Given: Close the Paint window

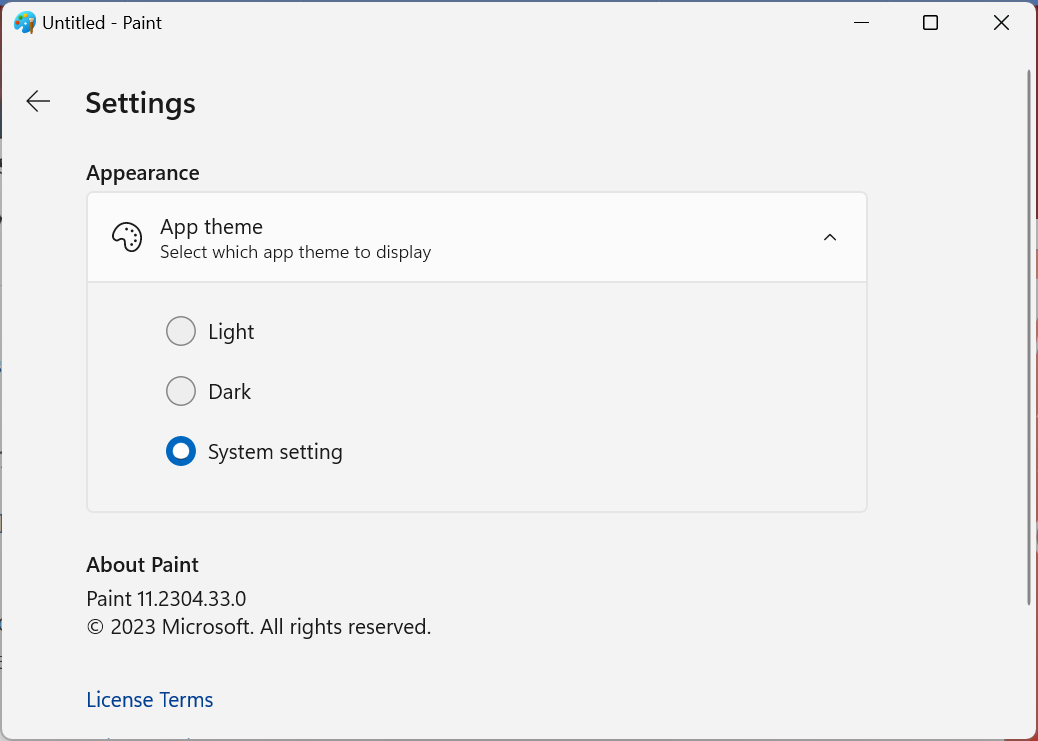Looking at the screenshot, I should tap(1001, 22).
